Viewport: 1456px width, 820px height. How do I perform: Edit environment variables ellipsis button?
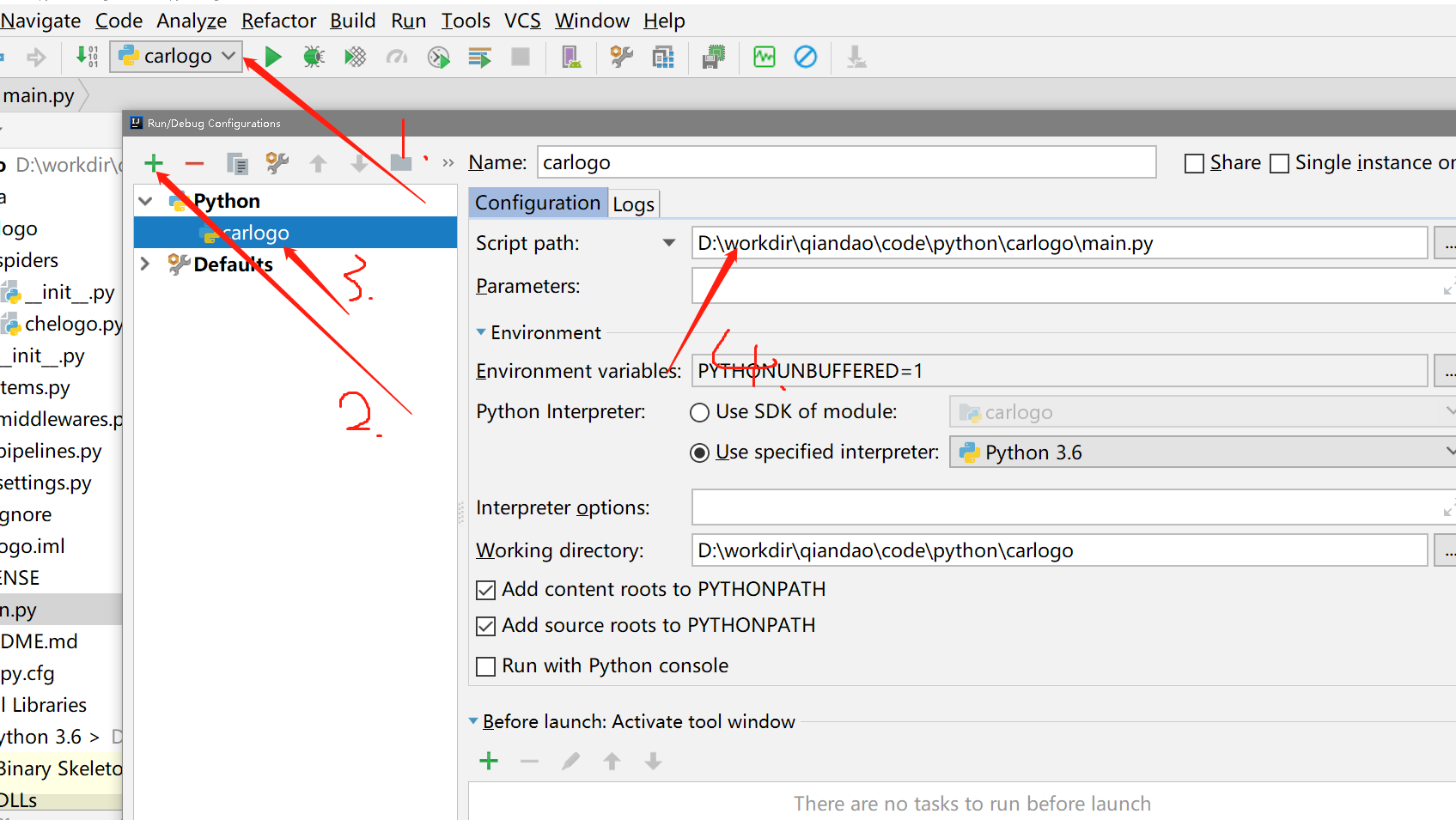point(1446,371)
